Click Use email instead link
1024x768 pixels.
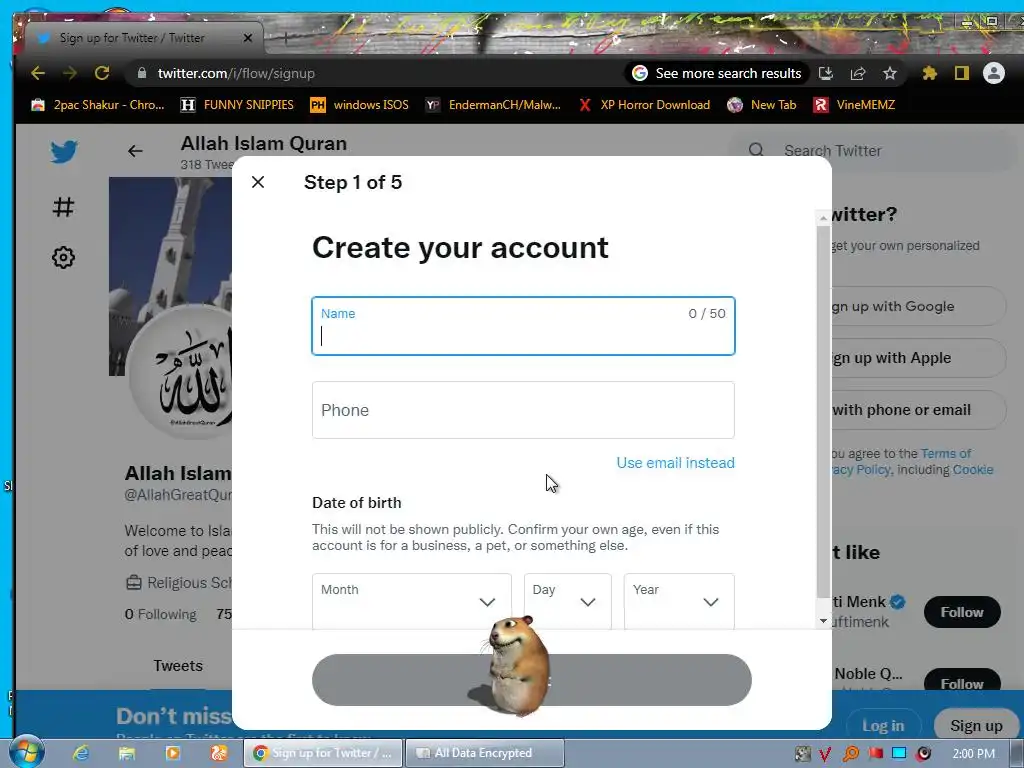(x=675, y=463)
